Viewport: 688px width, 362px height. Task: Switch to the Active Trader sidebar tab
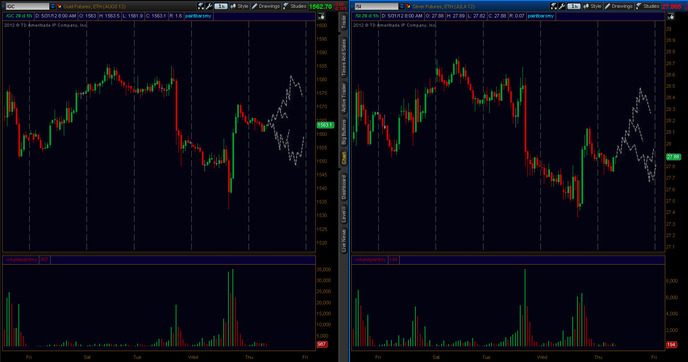(344, 97)
